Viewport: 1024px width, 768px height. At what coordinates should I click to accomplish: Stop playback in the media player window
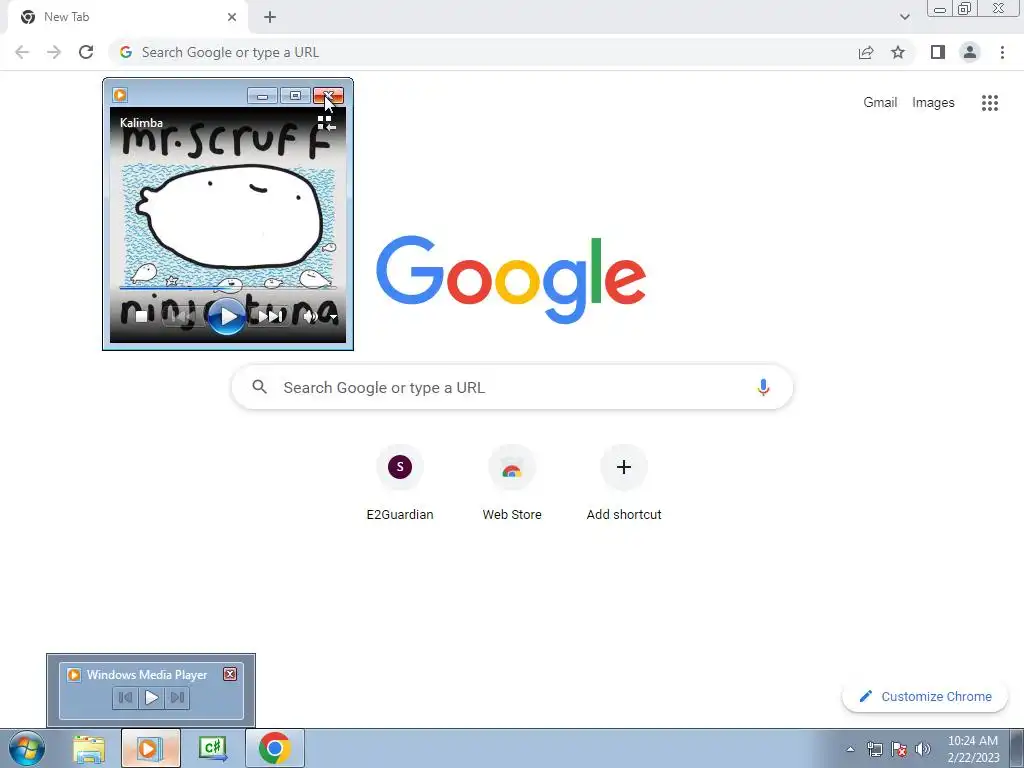point(141,317)
